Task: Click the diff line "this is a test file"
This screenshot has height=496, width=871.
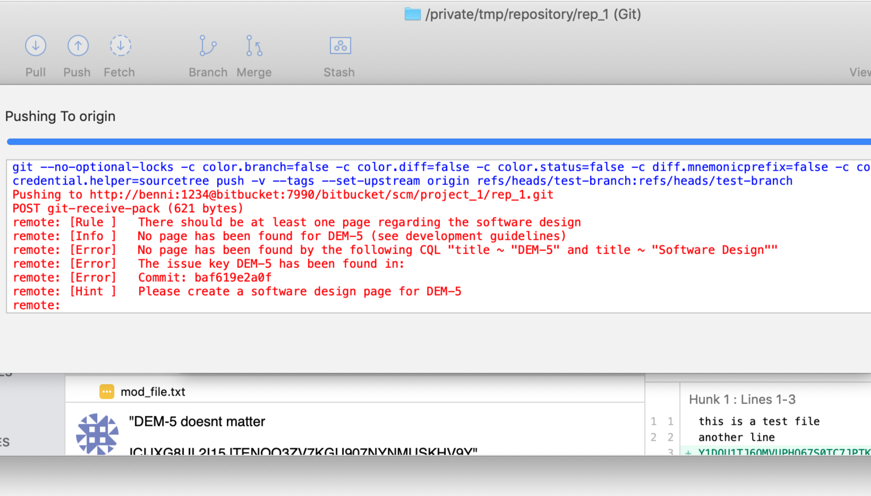Action: (x=759, y=421)
